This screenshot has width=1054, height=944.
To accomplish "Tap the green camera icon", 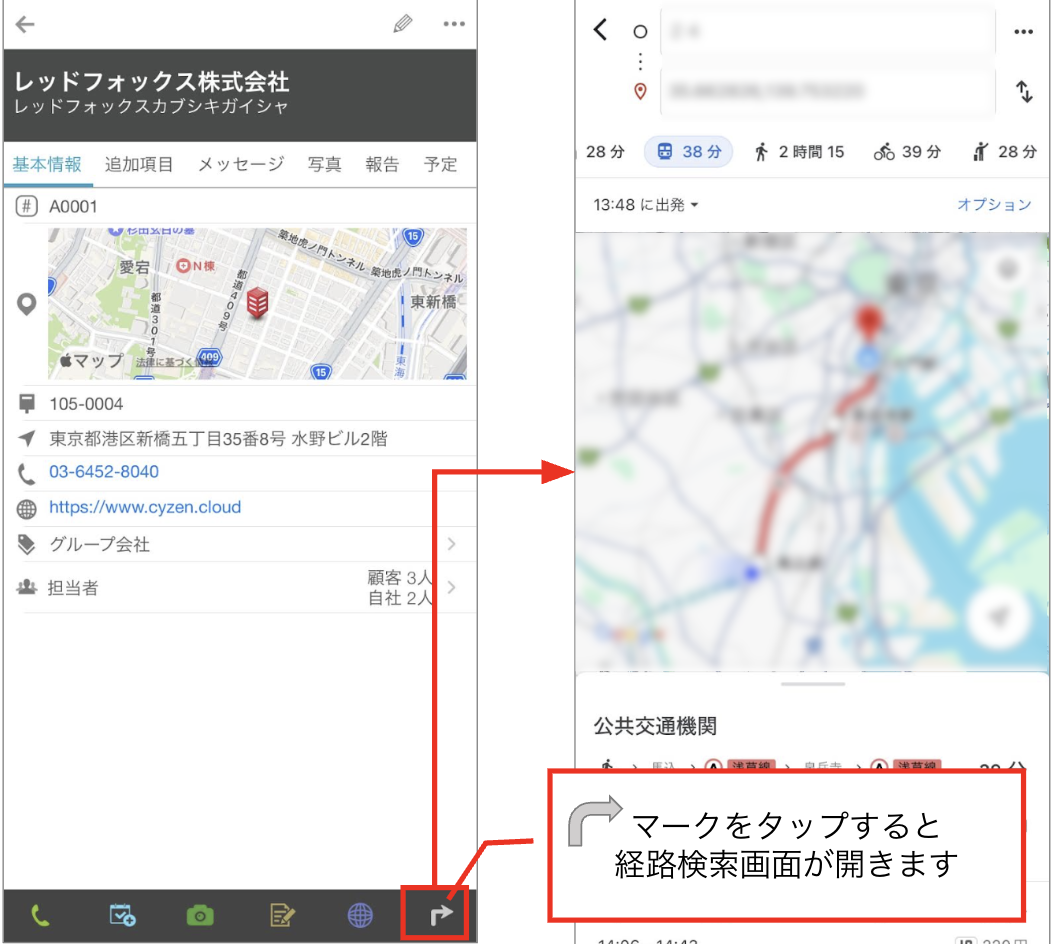I will point(200,916).
